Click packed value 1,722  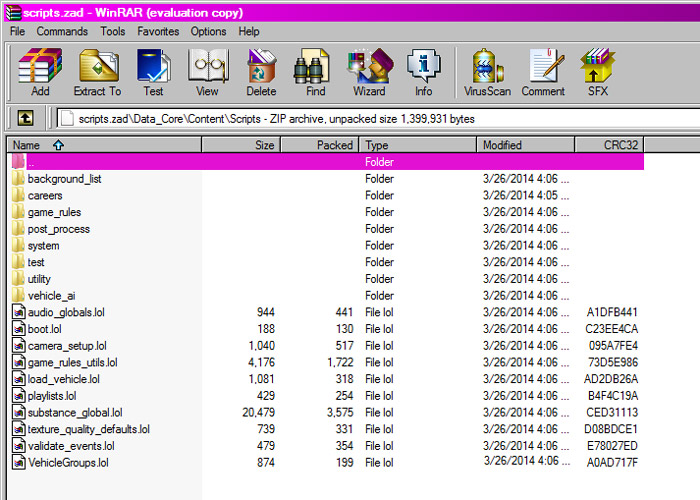[x=340, y=362]
